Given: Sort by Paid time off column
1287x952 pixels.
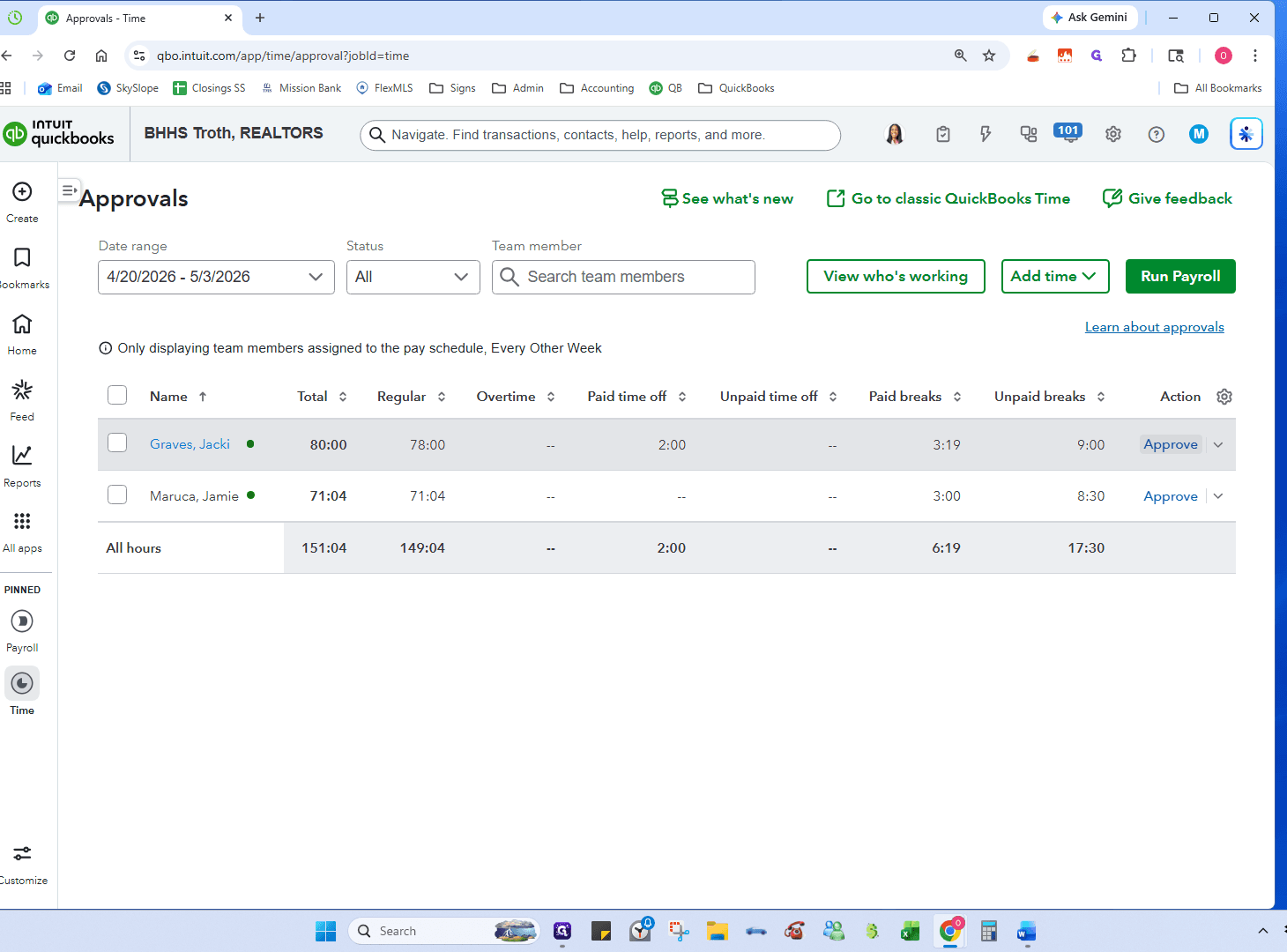Looking at the screenshot, I should 636,397.
